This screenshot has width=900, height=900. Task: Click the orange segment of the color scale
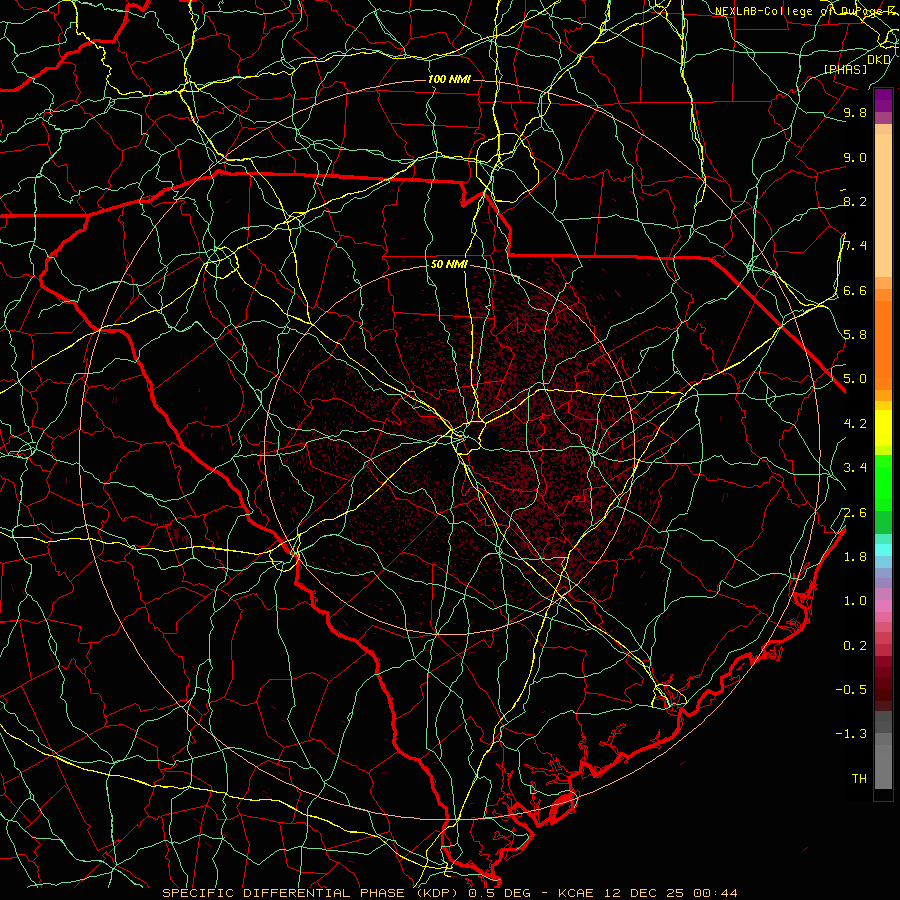[x=883, y=344]
